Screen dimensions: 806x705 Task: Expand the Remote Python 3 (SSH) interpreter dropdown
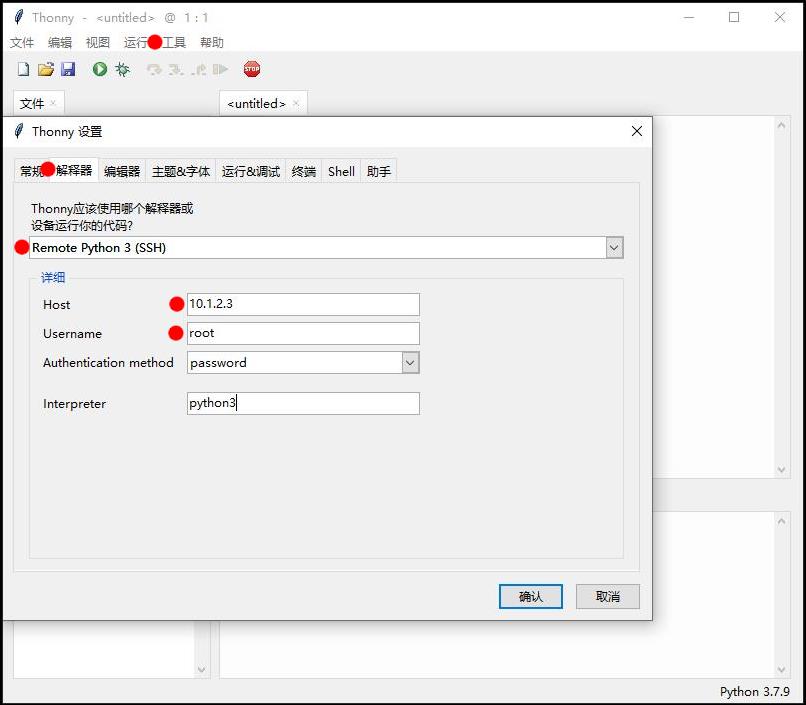(x=614, y=248)
